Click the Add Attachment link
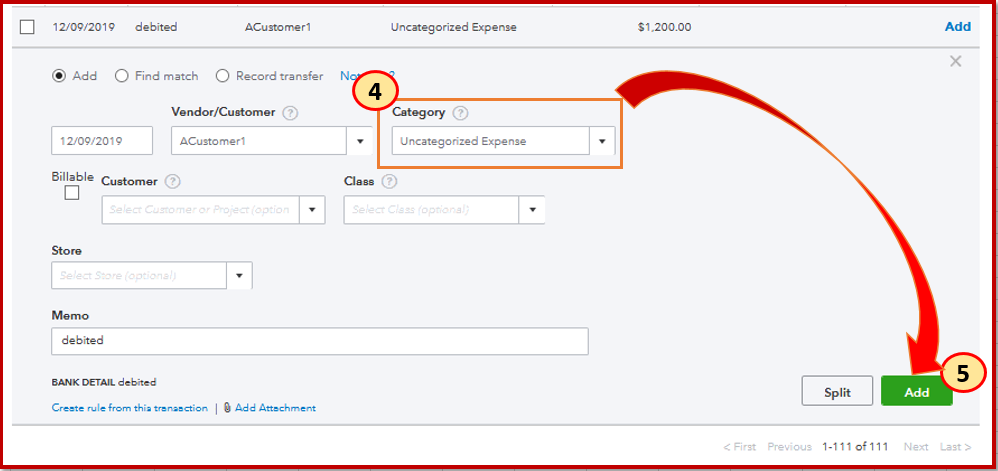 pos(275,408)
